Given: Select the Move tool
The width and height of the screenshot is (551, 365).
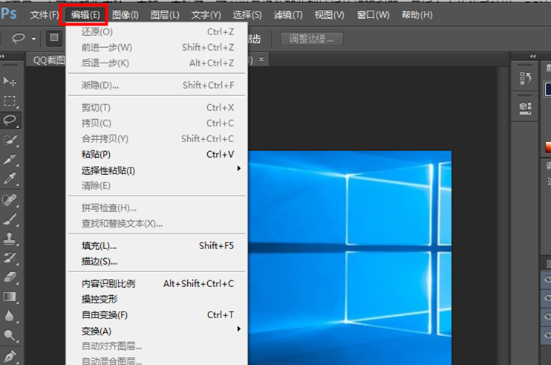Looking at the screenshot, I should coord(9,82).
